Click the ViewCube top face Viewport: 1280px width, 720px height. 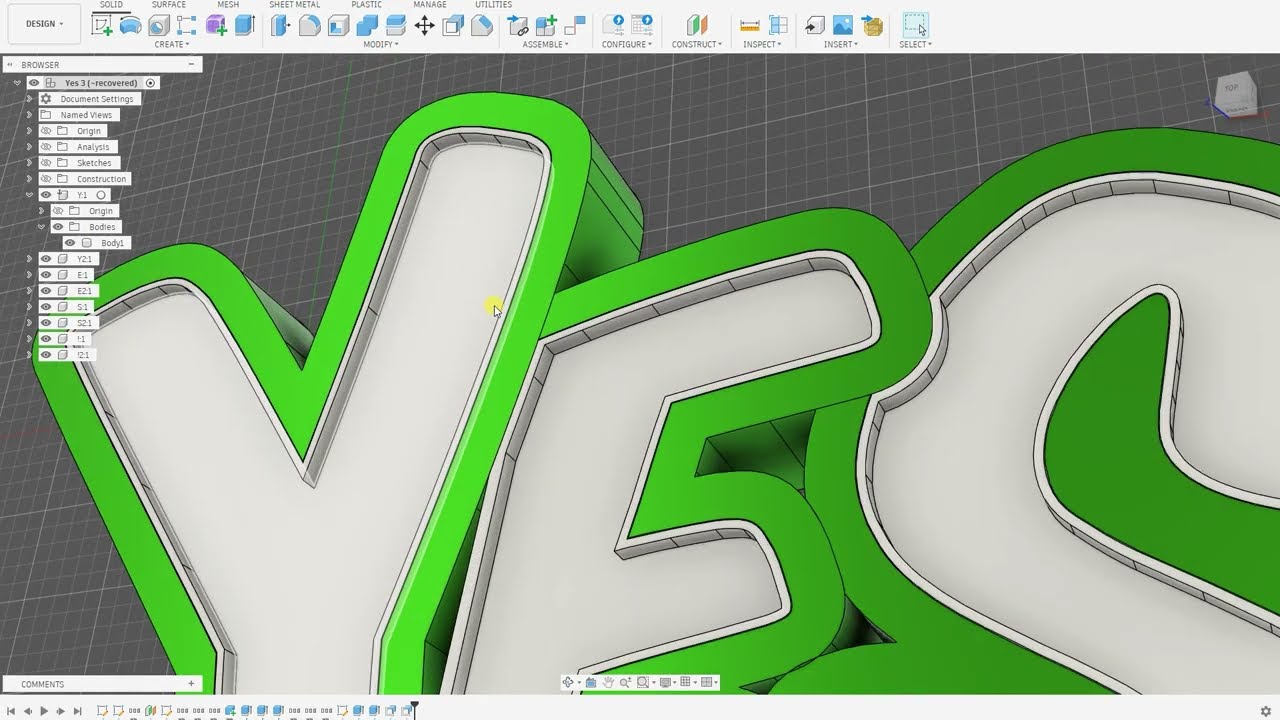click(x=1232, y=88)
